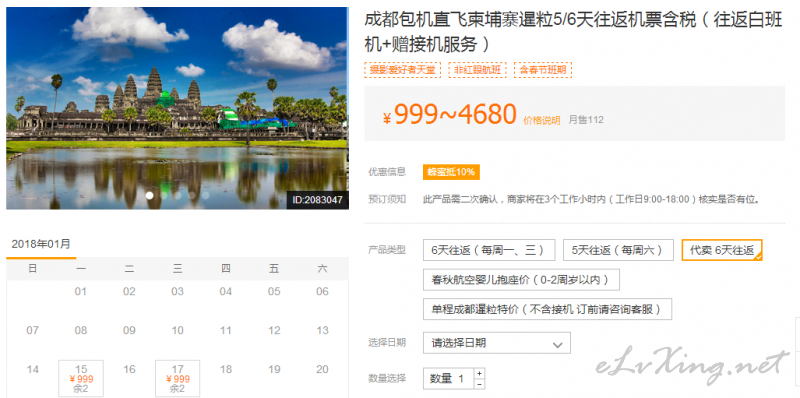The width and height of the screenshot is (800, 398).
Task: Click the Angkor Wat product photo
Action: pyautogui.click(x=177, y=108)
